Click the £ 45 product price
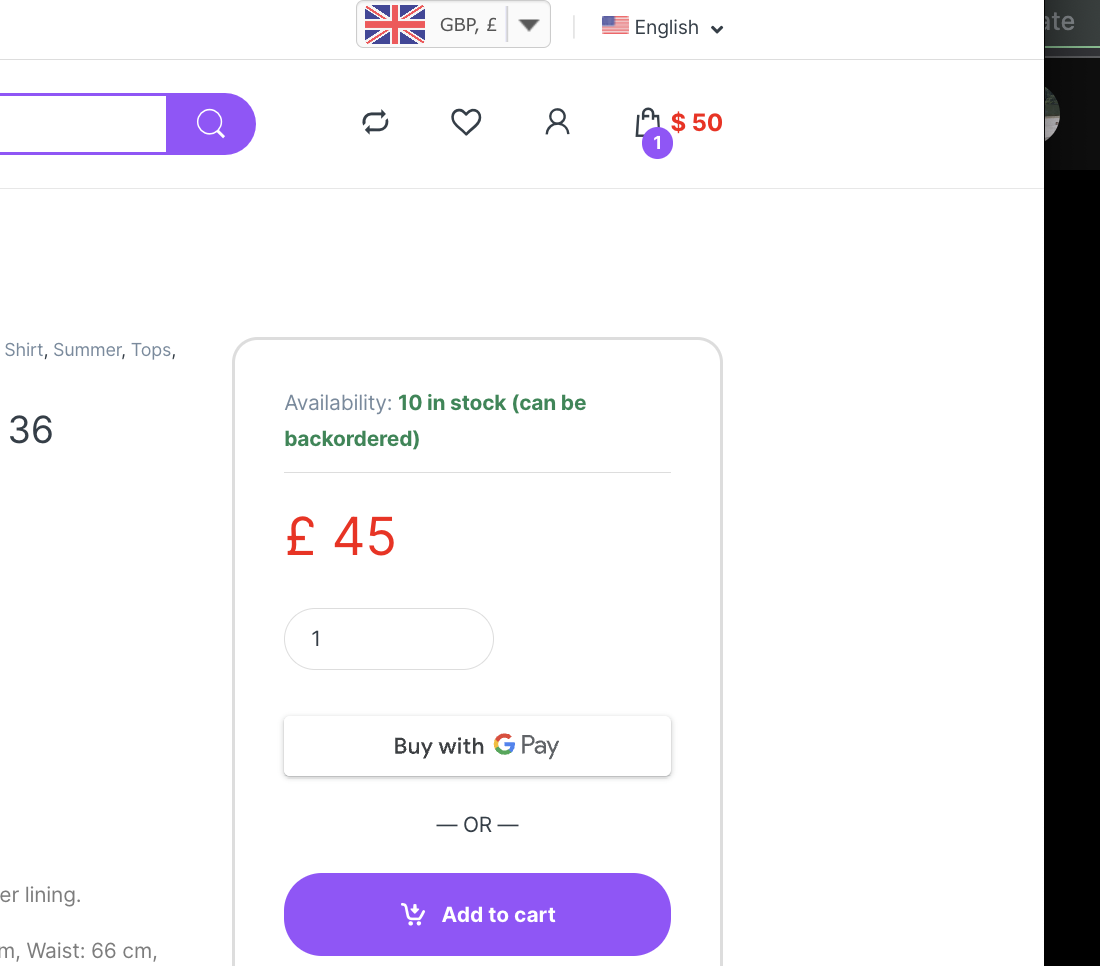1100x966 pixels. tap(341, 537)
